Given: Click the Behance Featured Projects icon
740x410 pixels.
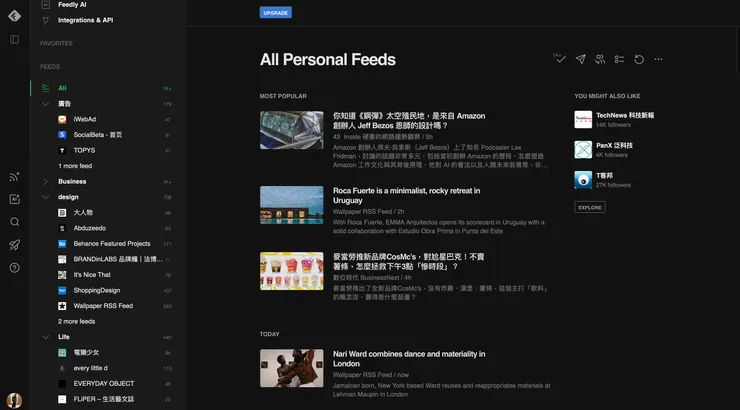Looking at the screenshot, I should pyautogui.click(x=62, y=244).
